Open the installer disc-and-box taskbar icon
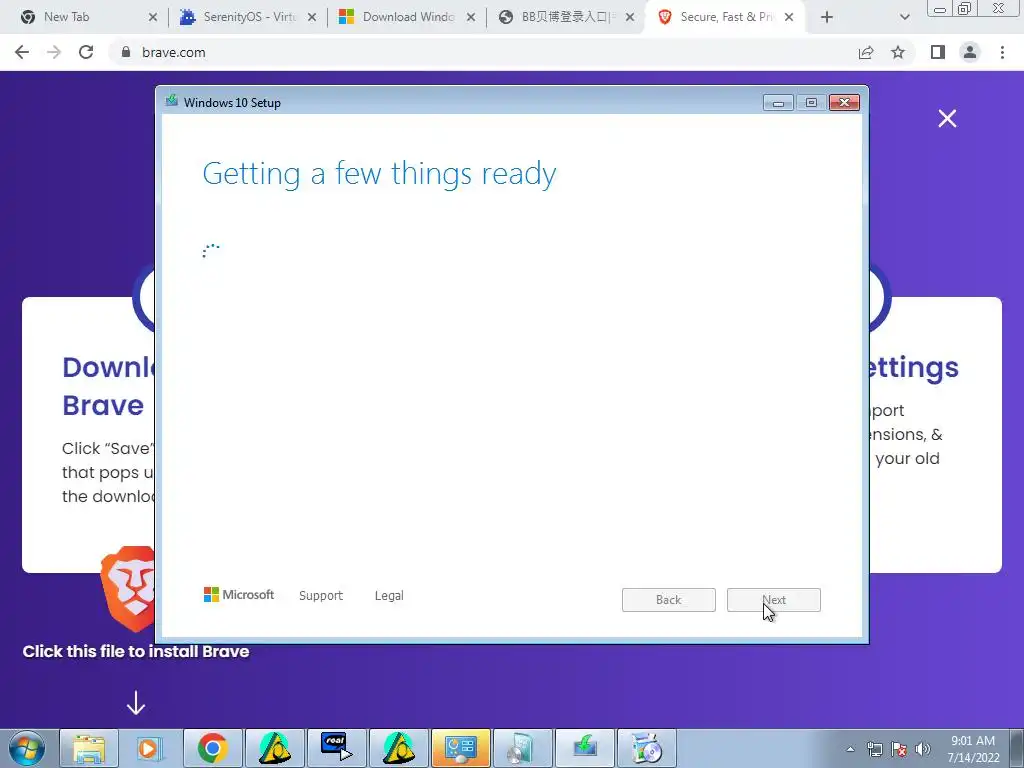 tap(647, 748)
